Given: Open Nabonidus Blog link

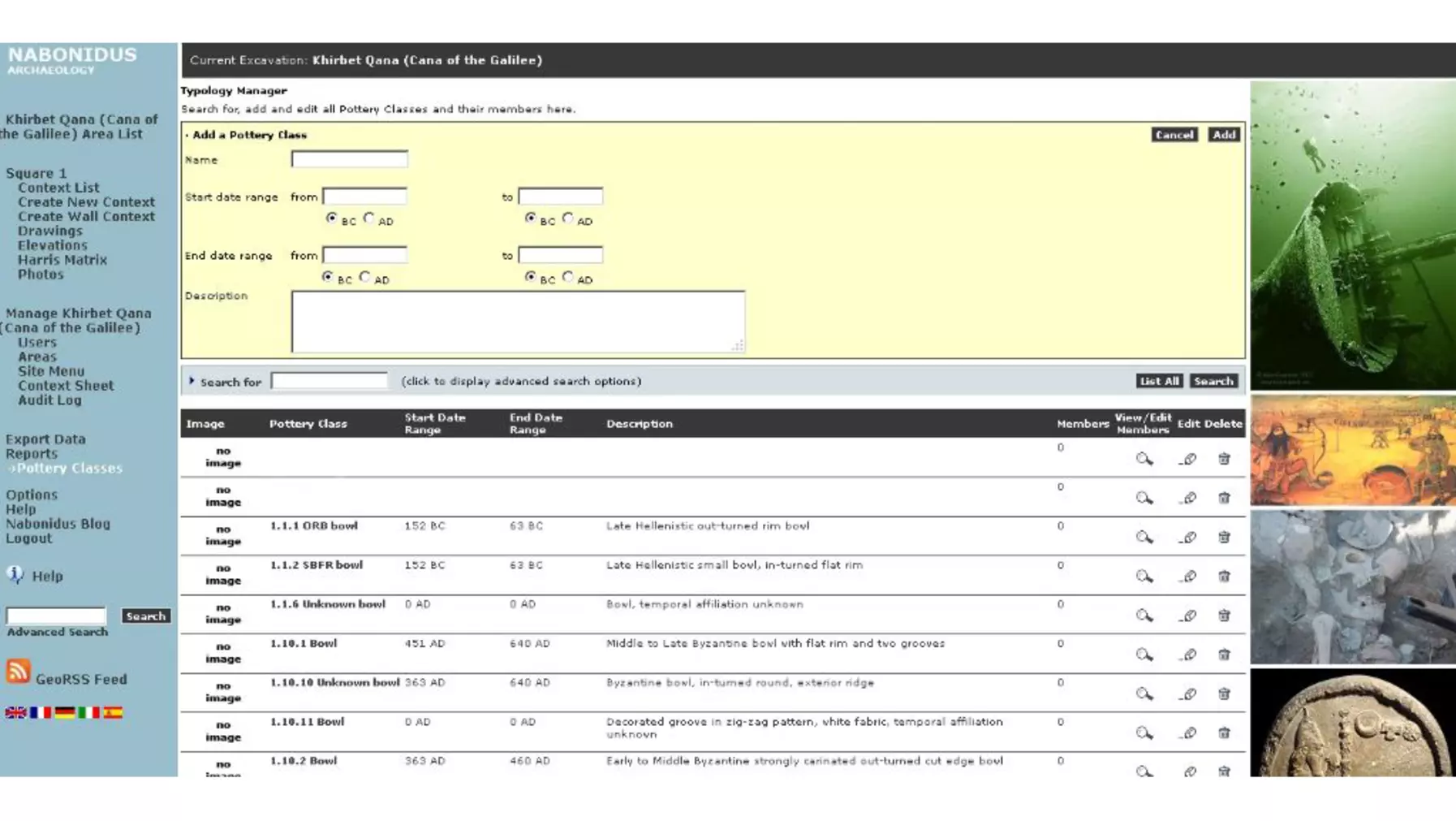Looking at the screenshot, I should pos(58,524).
